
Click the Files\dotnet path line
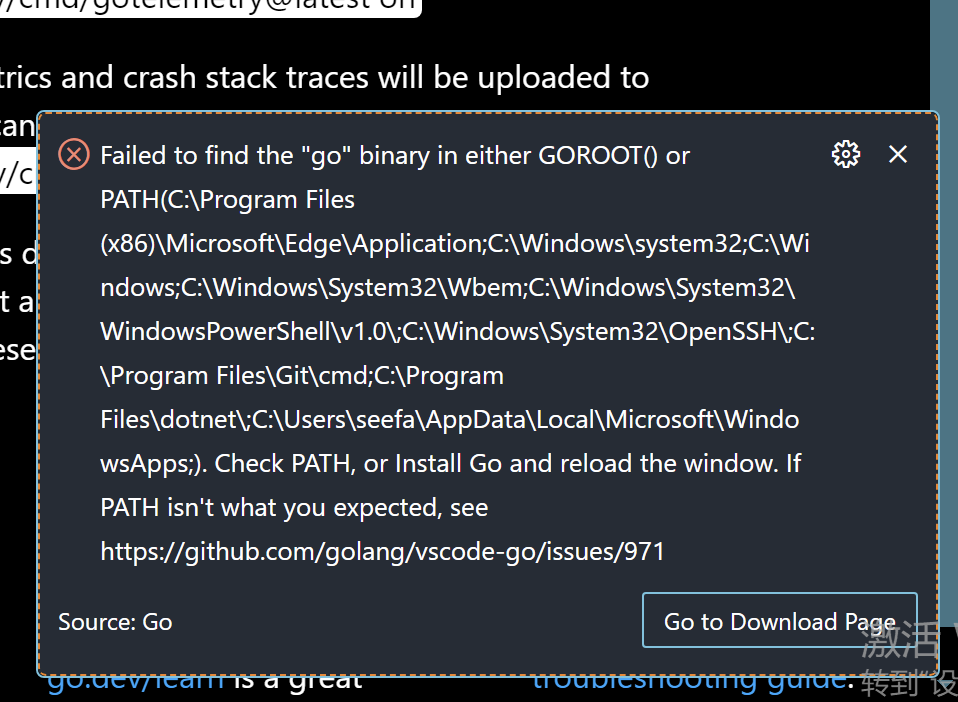(449, 420)
